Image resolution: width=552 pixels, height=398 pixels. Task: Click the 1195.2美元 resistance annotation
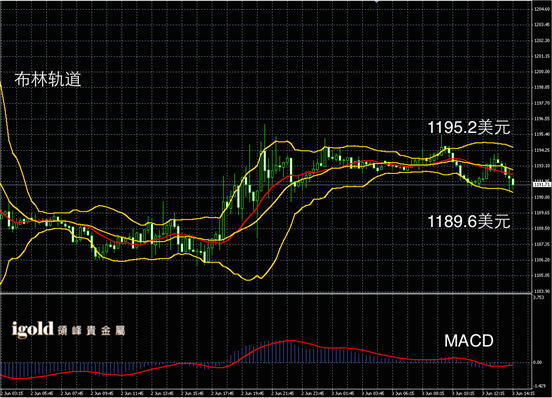point(469,127)
